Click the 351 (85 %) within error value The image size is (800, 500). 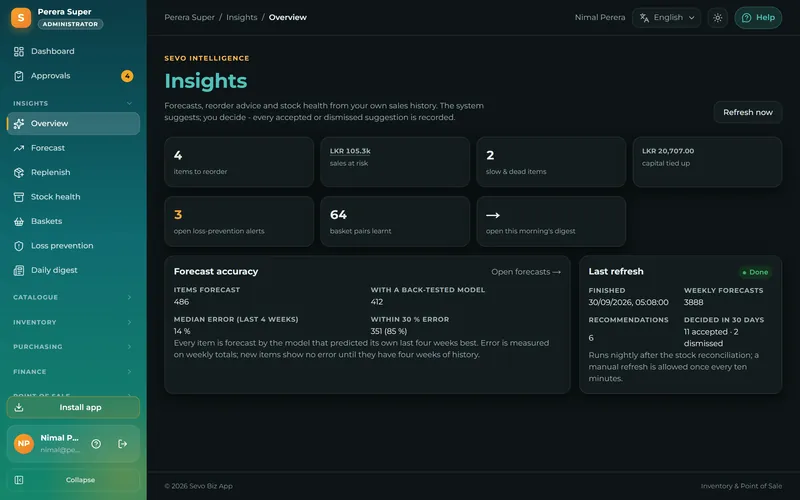click(389, 331)
